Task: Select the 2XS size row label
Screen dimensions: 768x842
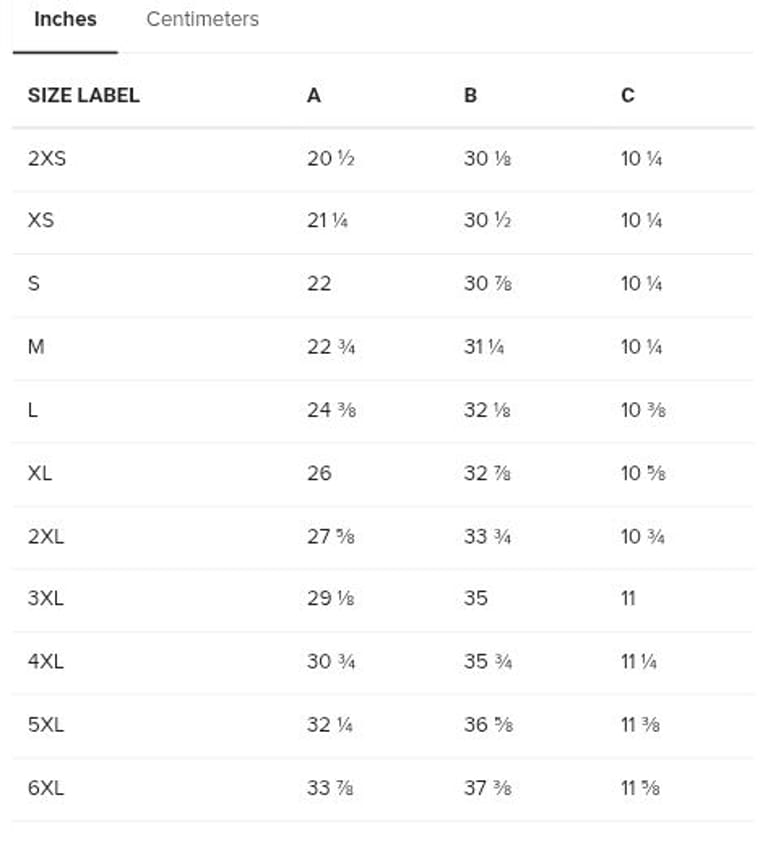Action: pos(47,158)
